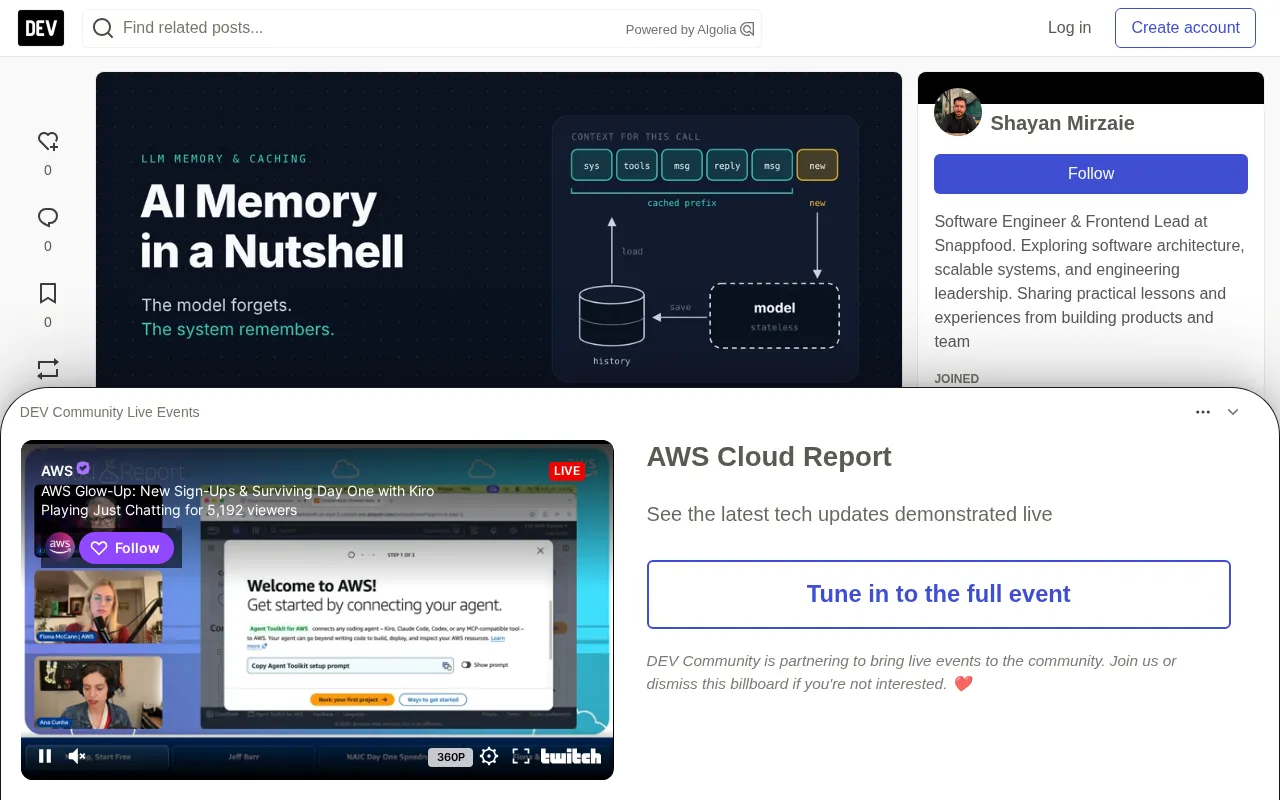Viewport: 1280px width, 800px height.
Task: Click the author bio starting Software Engineer
Action: (1090, 281)
